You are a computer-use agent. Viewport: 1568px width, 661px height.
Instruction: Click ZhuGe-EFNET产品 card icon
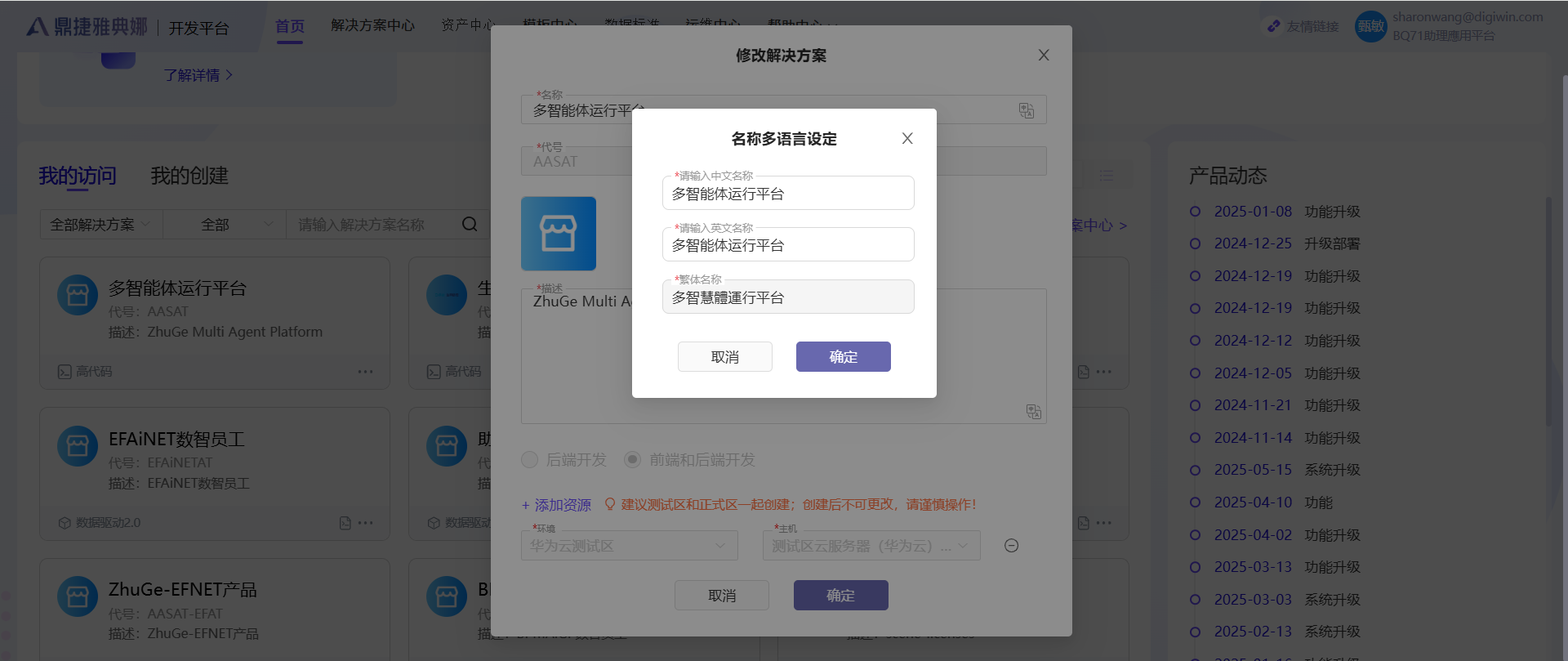(78, 597)
